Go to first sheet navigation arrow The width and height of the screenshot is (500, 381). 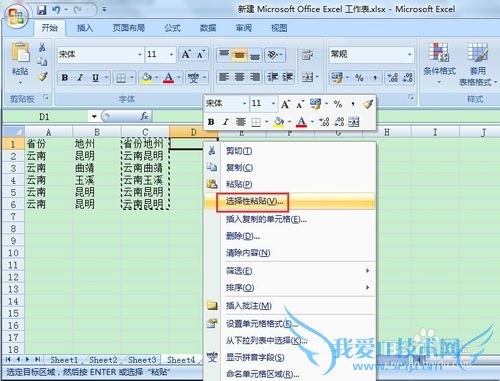[x=8, y=359]
